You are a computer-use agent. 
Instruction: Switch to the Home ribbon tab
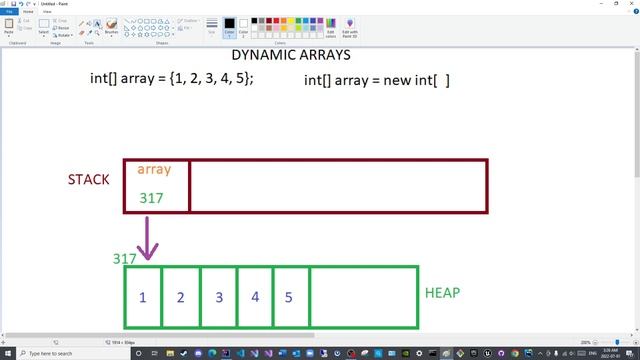tap(28, 11)
